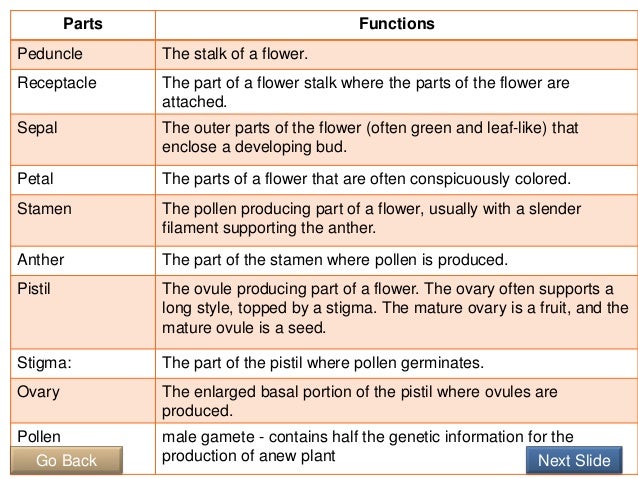Select the Stamen part cell
This screenshot has width=638, height=479.
click(83, 220)
